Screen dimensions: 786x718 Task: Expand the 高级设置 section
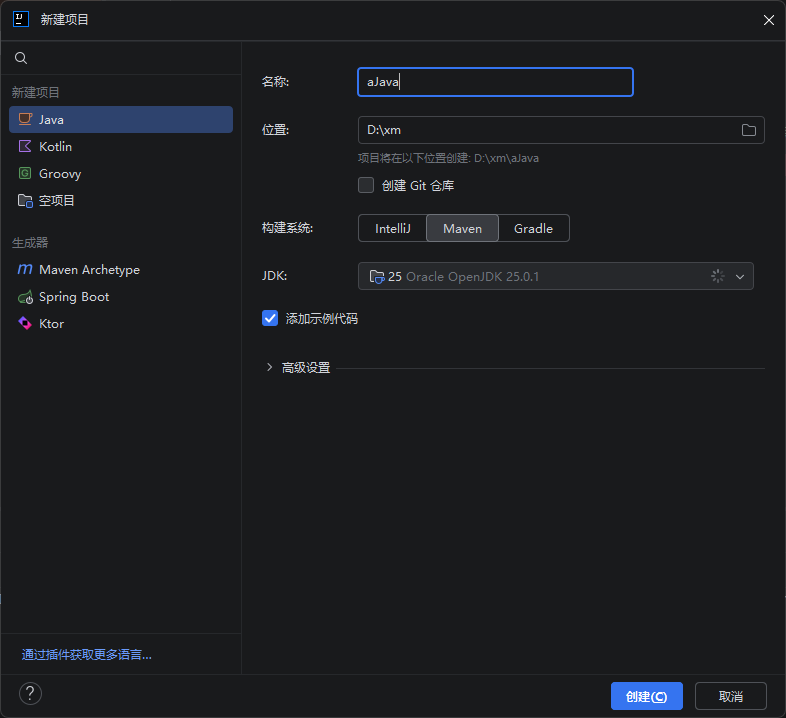[269, 368]
